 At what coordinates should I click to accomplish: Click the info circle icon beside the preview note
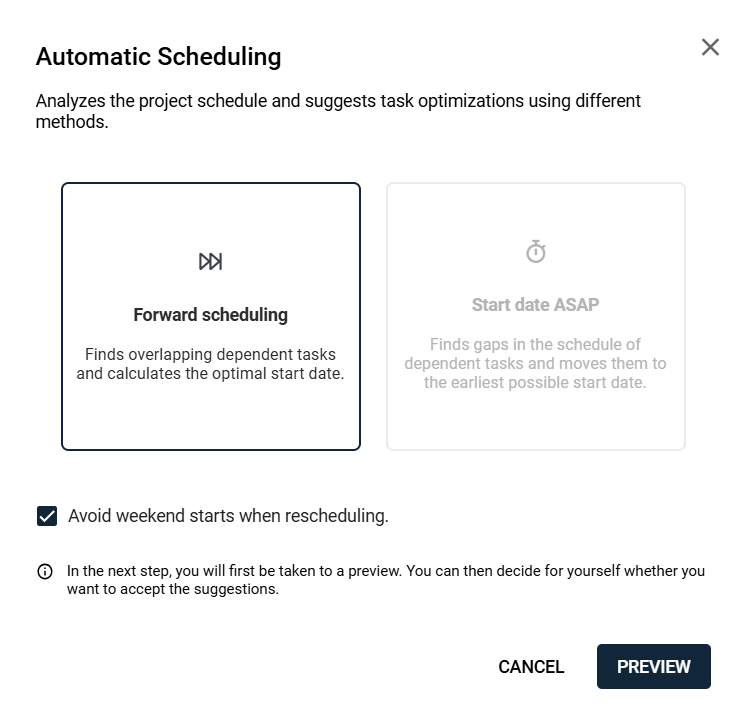click(45, 572)
